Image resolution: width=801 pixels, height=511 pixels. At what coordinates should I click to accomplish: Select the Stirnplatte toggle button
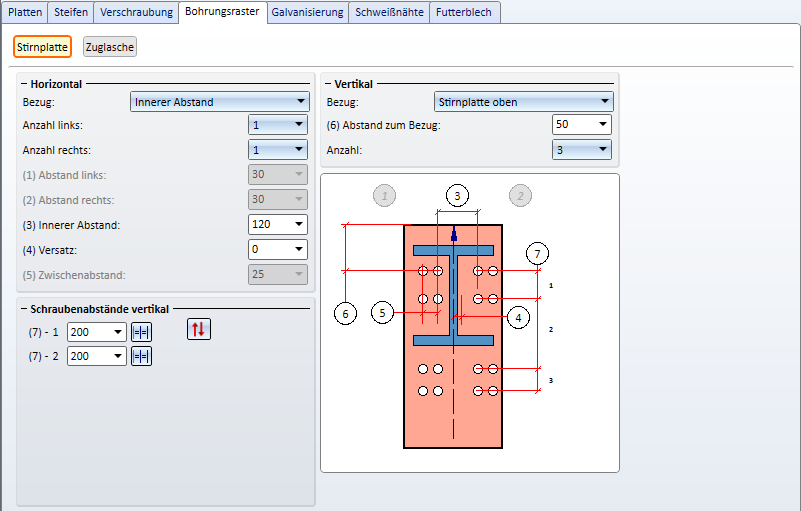[x=43, y=46]
